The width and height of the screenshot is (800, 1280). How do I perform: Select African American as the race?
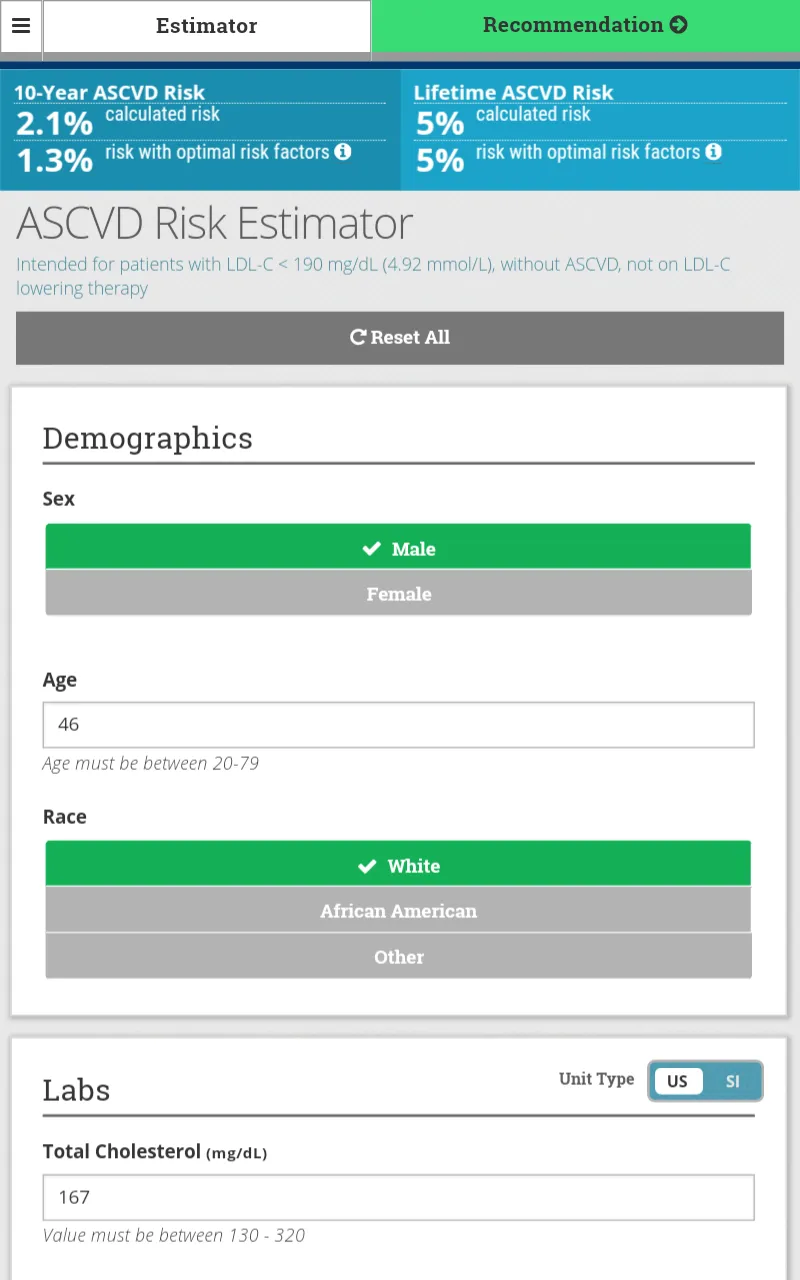click(x=398, y=911)
